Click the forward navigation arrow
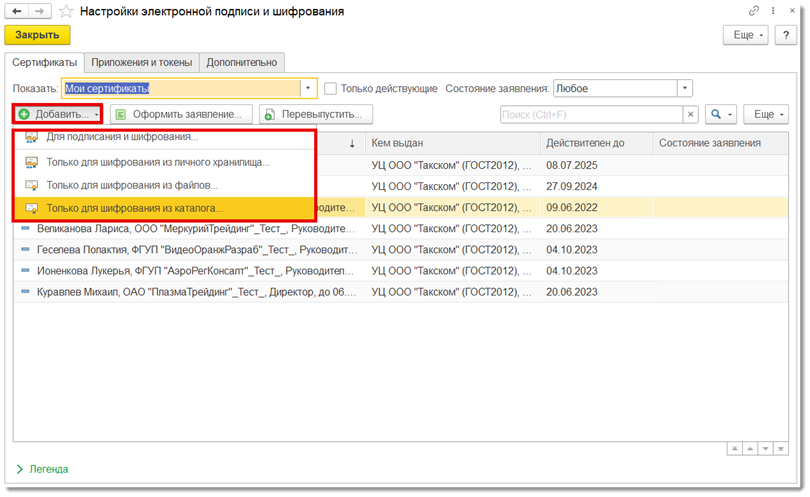810x497 pixels. (41, 11)
